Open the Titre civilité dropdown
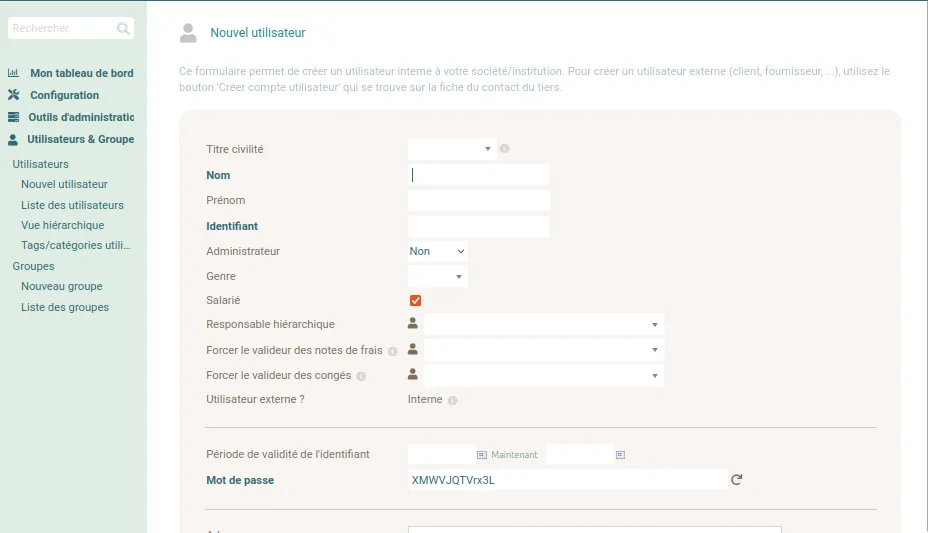This screenshot has width=928, height=533. (452, 149)
